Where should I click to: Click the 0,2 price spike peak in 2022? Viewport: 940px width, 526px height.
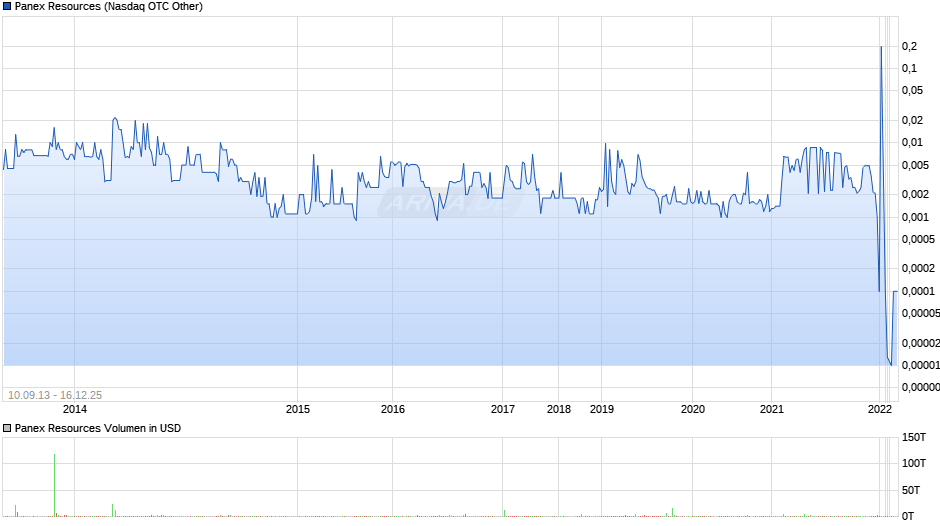[x=881, y=47]
